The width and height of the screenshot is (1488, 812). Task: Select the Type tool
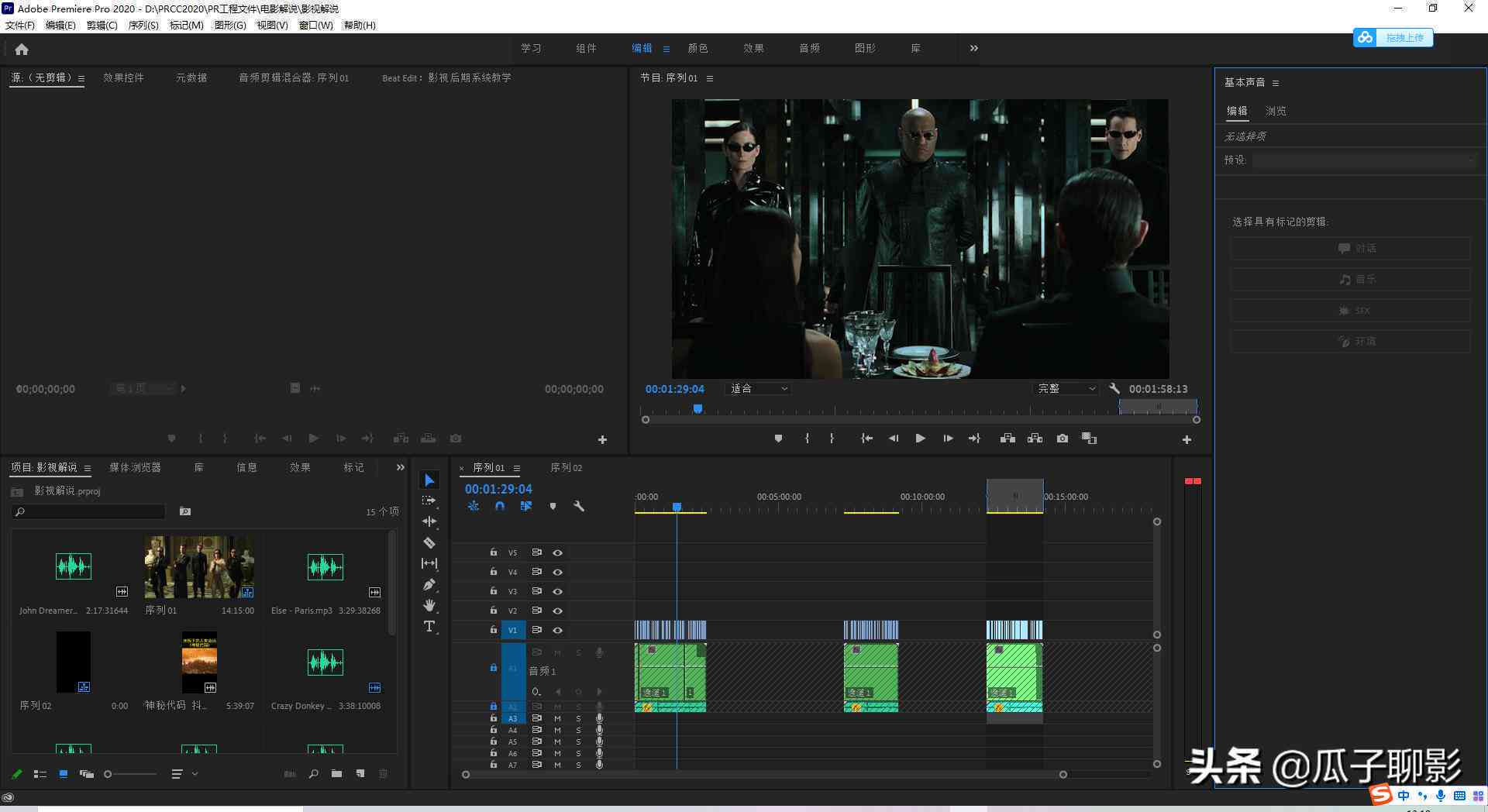[429, 626]
